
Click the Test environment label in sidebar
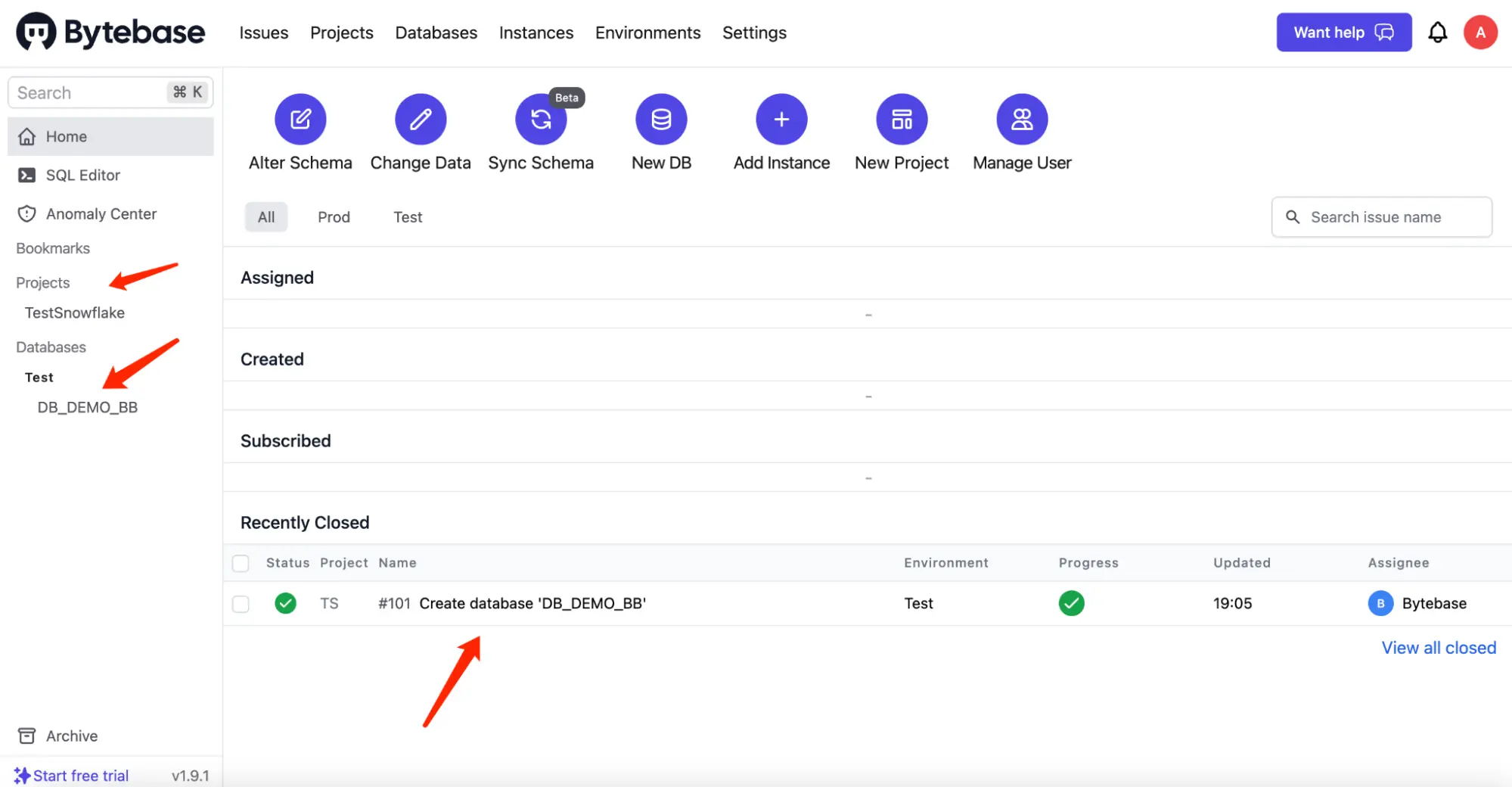[x=39, y=378]
